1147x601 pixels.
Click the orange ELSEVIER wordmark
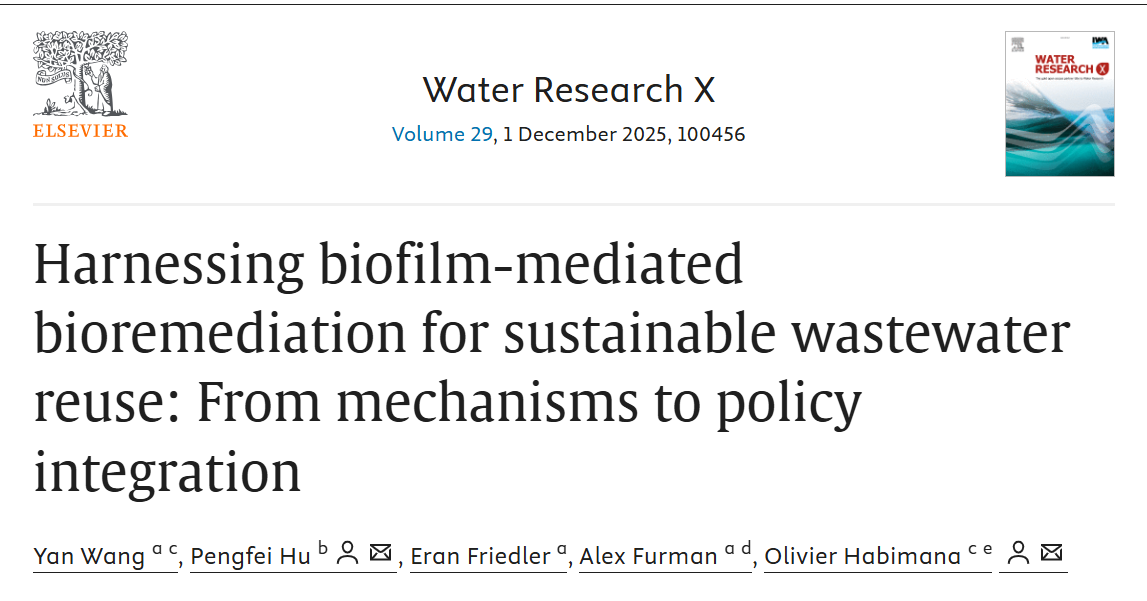80,131
